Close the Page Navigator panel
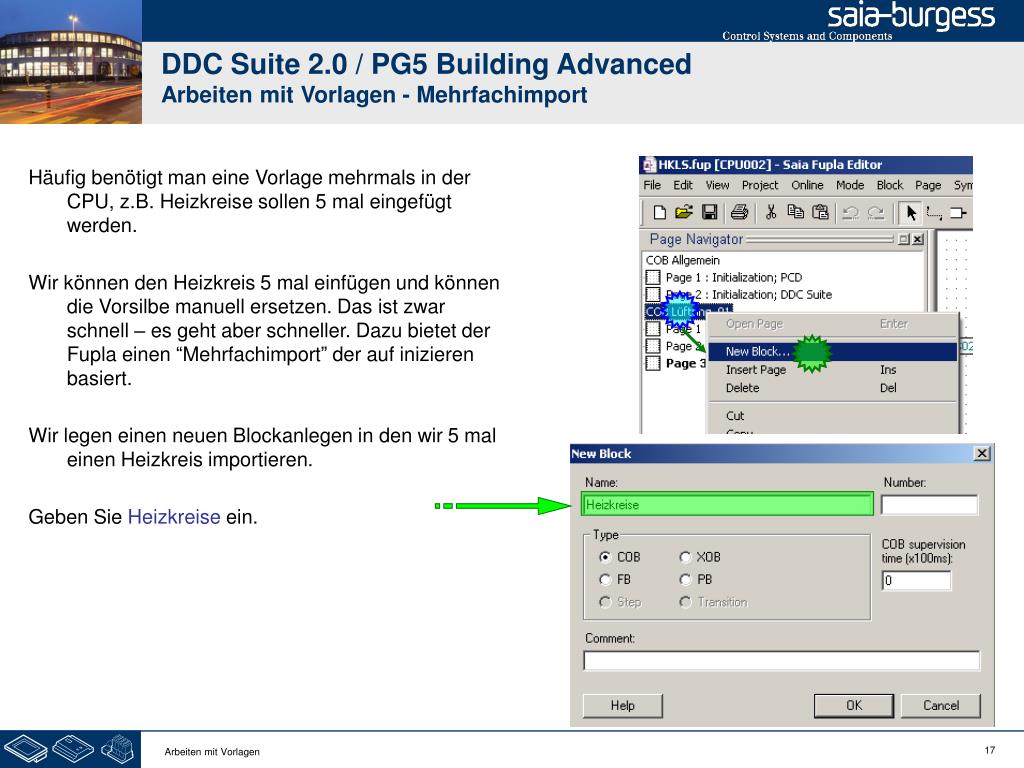Image resolution: width=1024 pixels, height=768 pixels. [918, 239]
